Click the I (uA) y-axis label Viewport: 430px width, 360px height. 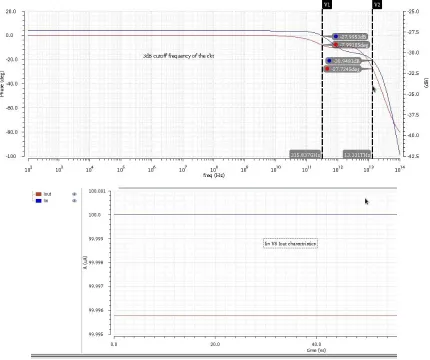pyautogui.click(x=85, y=262)
